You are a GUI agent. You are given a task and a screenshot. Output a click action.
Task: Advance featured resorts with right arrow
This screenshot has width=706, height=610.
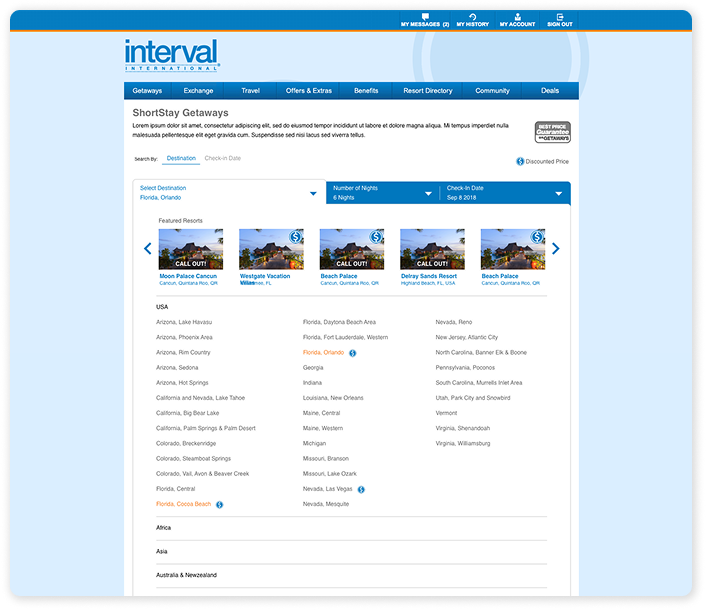(x=556, y=249)
